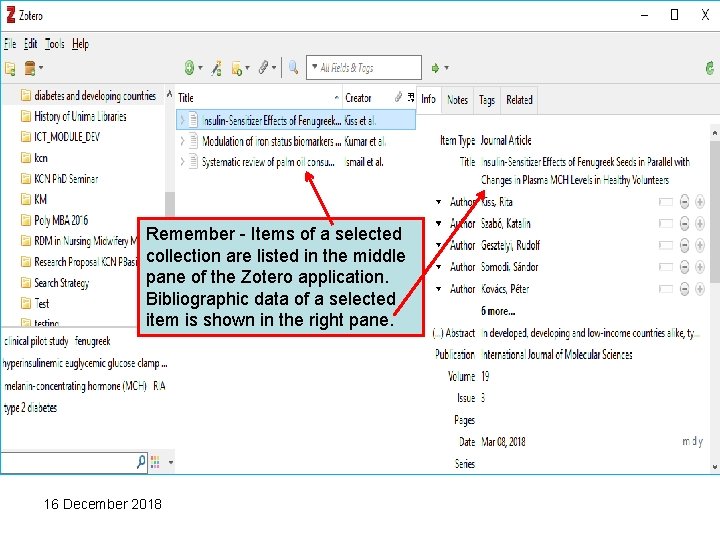The image size is (720, 540).
Task: Open search mode dropdown in search box
Action: [315, 67]
